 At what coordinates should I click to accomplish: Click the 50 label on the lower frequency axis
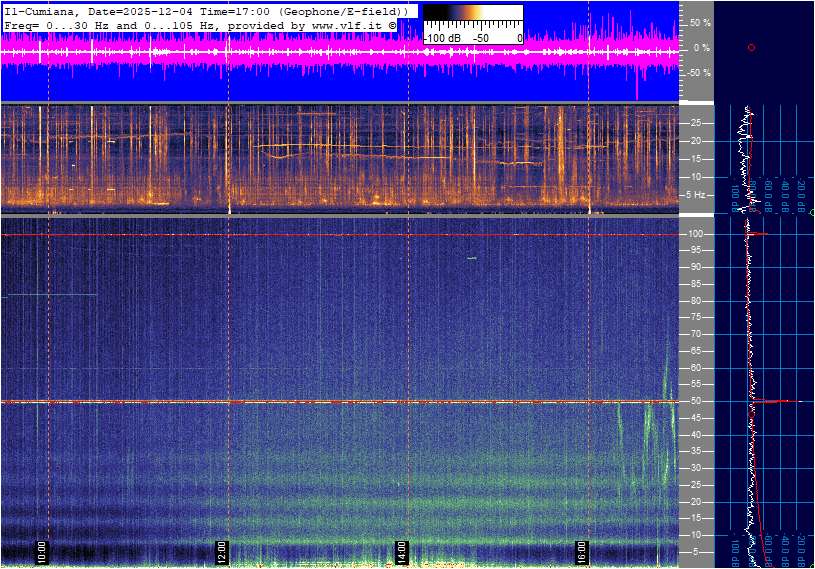(x=696, y=401)
